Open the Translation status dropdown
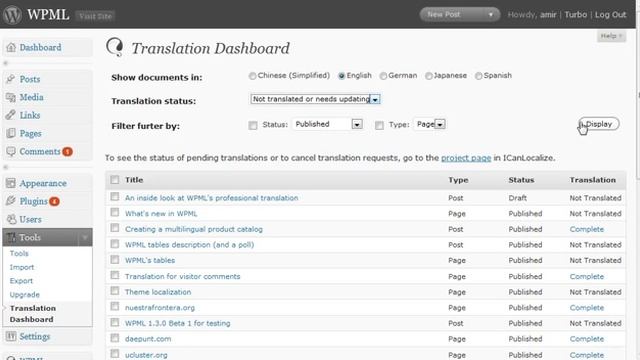640x360 pixels. pos(315,99)
